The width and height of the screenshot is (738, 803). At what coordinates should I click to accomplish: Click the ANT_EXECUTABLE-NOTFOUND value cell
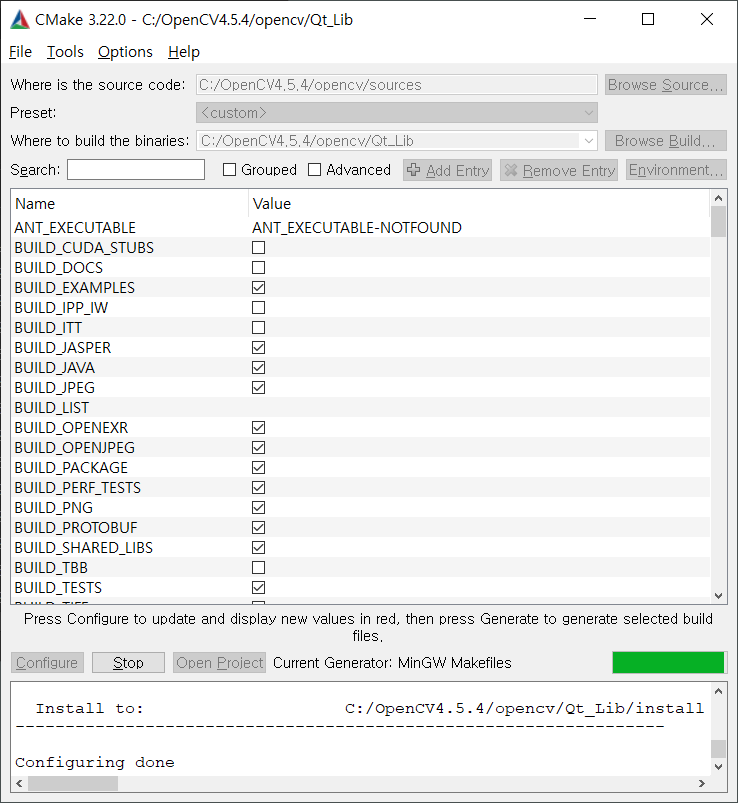coord(357,227)
